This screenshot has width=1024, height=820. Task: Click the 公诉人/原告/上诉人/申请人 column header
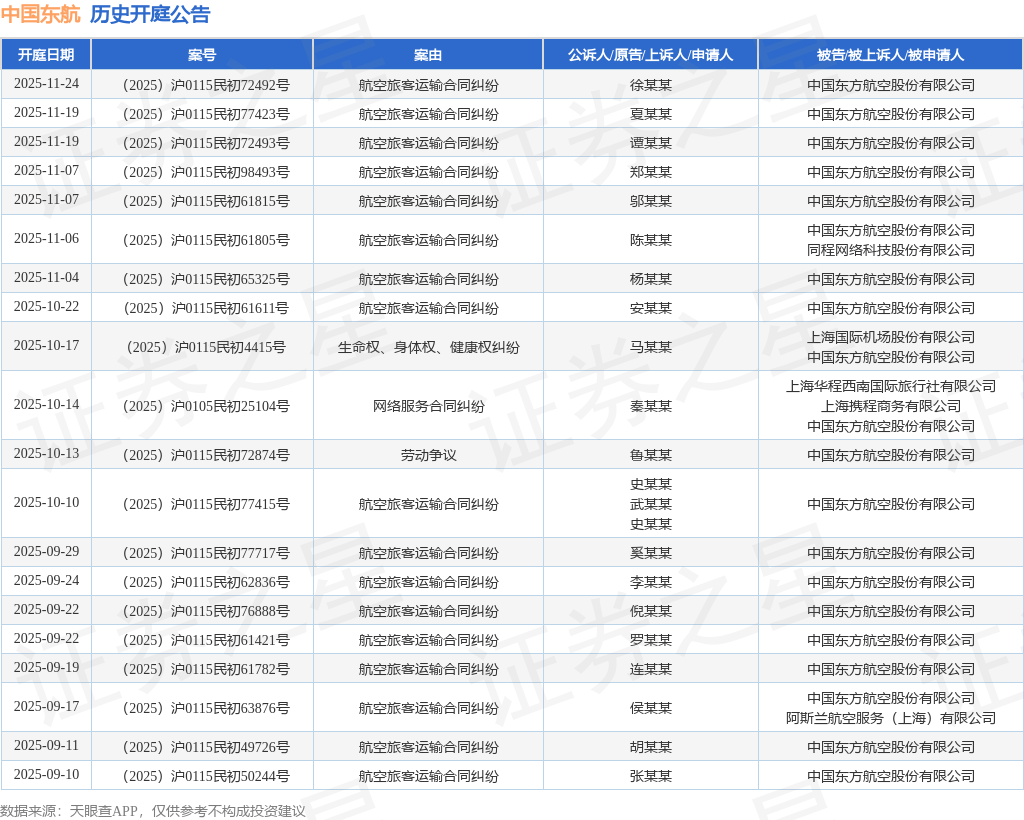click(650, 55)
